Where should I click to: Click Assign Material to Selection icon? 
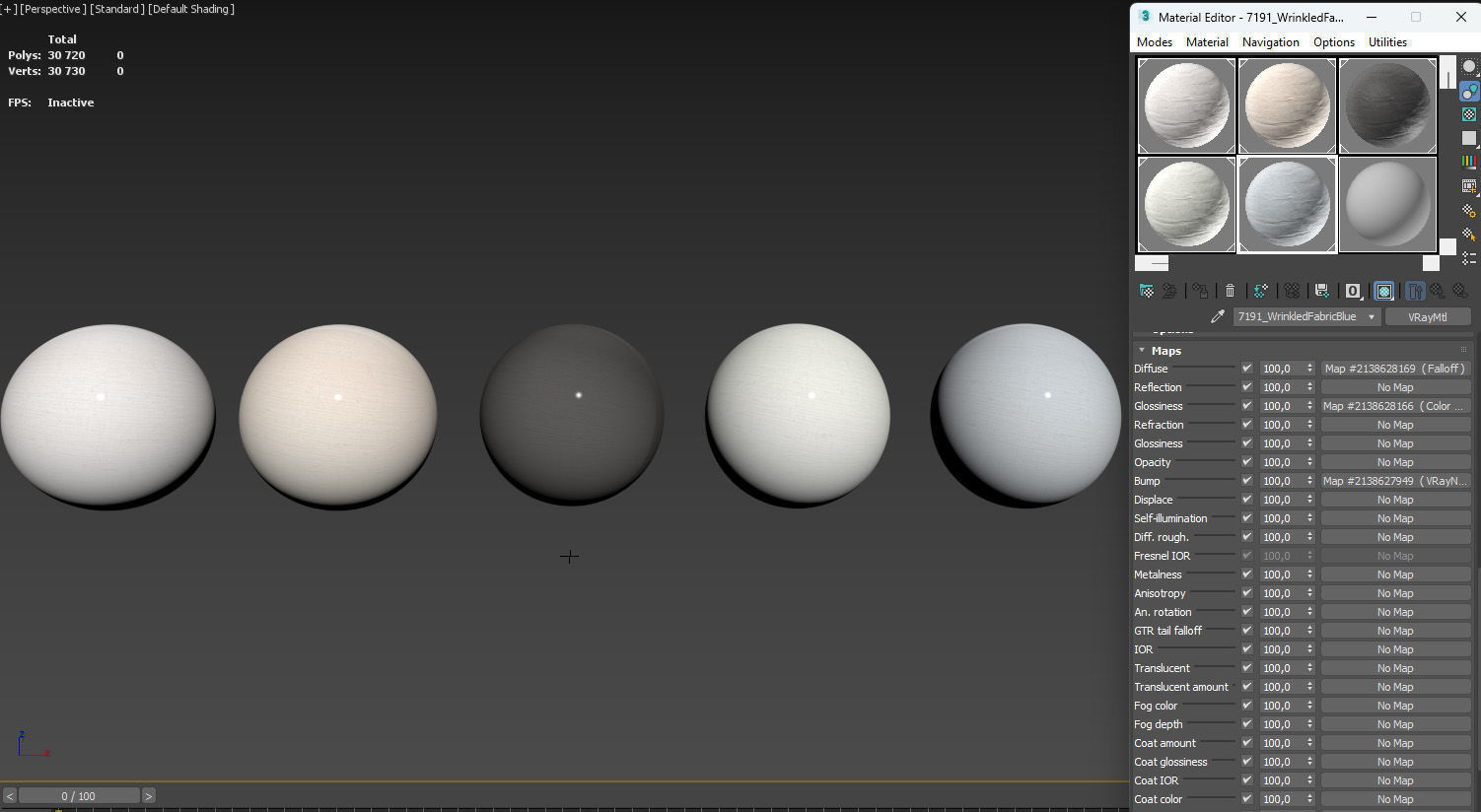pyautogui.click(x=1200, y=291)
